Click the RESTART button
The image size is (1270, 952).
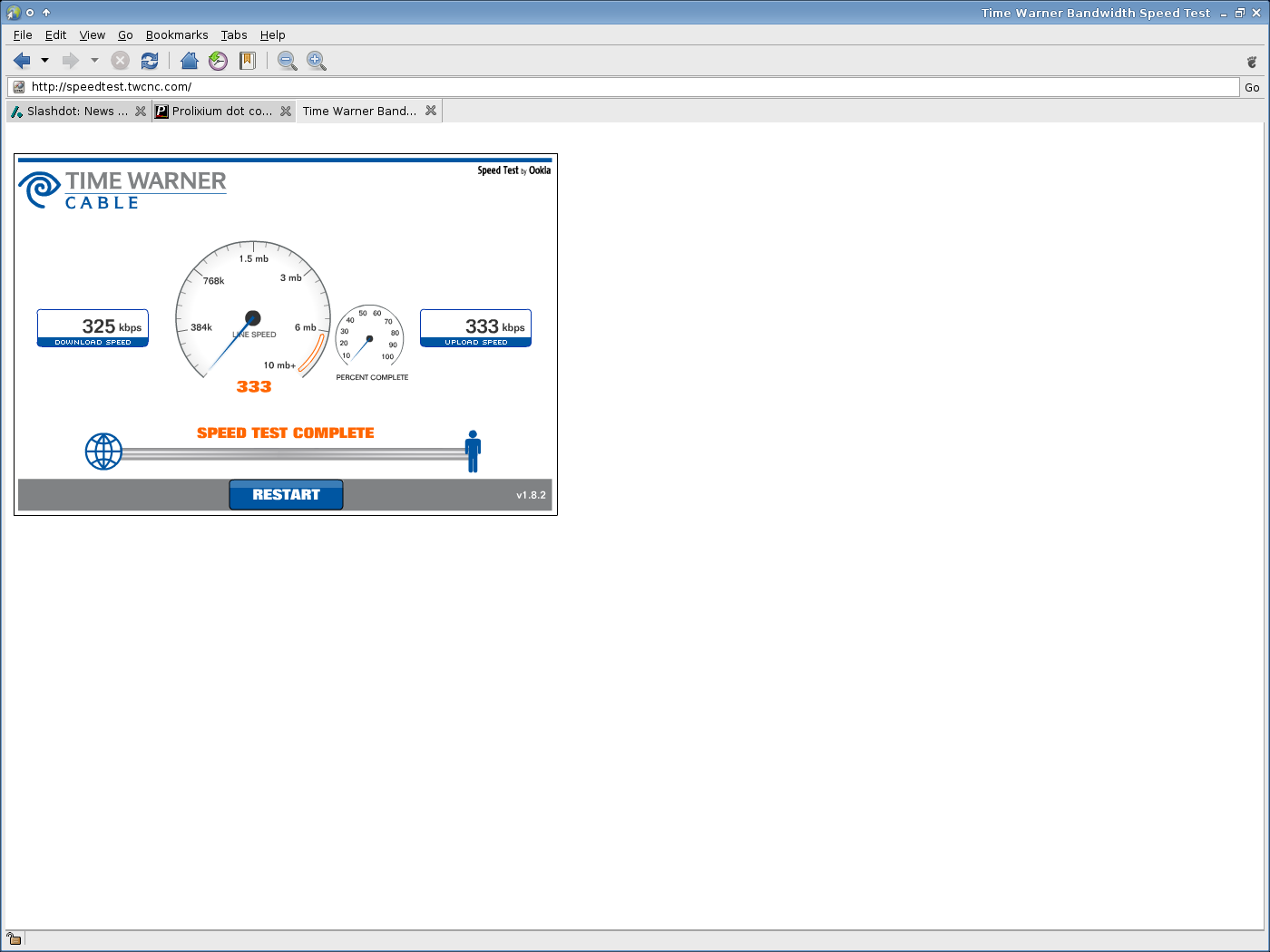(x=286, y=495)
